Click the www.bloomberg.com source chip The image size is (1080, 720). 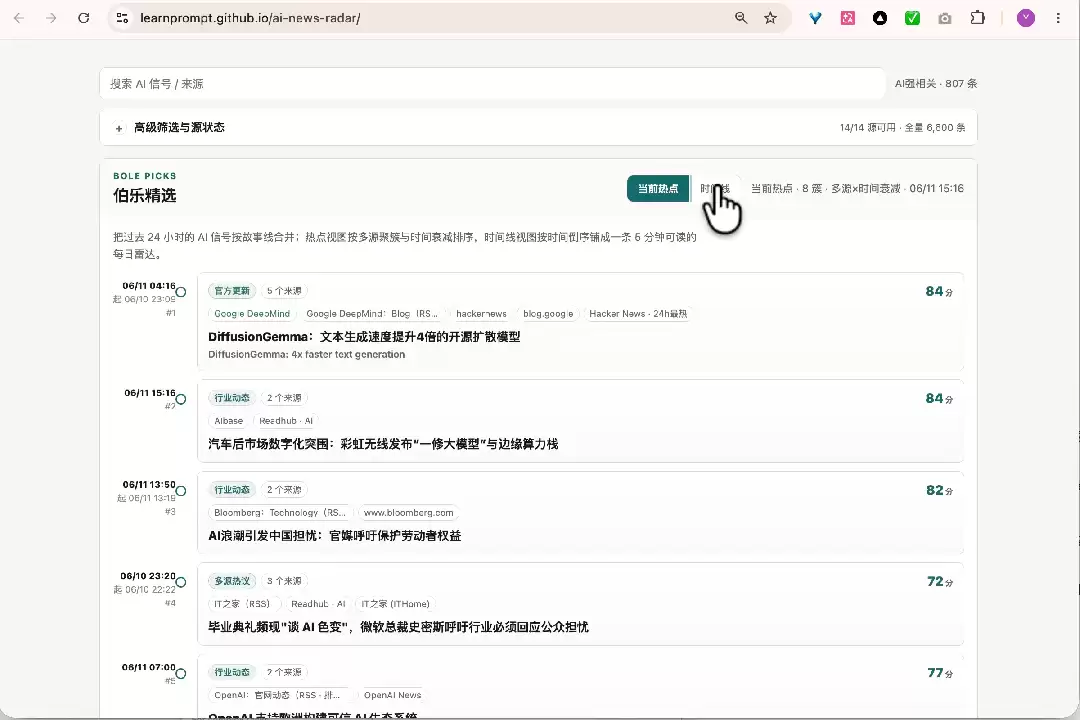[x=408, y=513]
